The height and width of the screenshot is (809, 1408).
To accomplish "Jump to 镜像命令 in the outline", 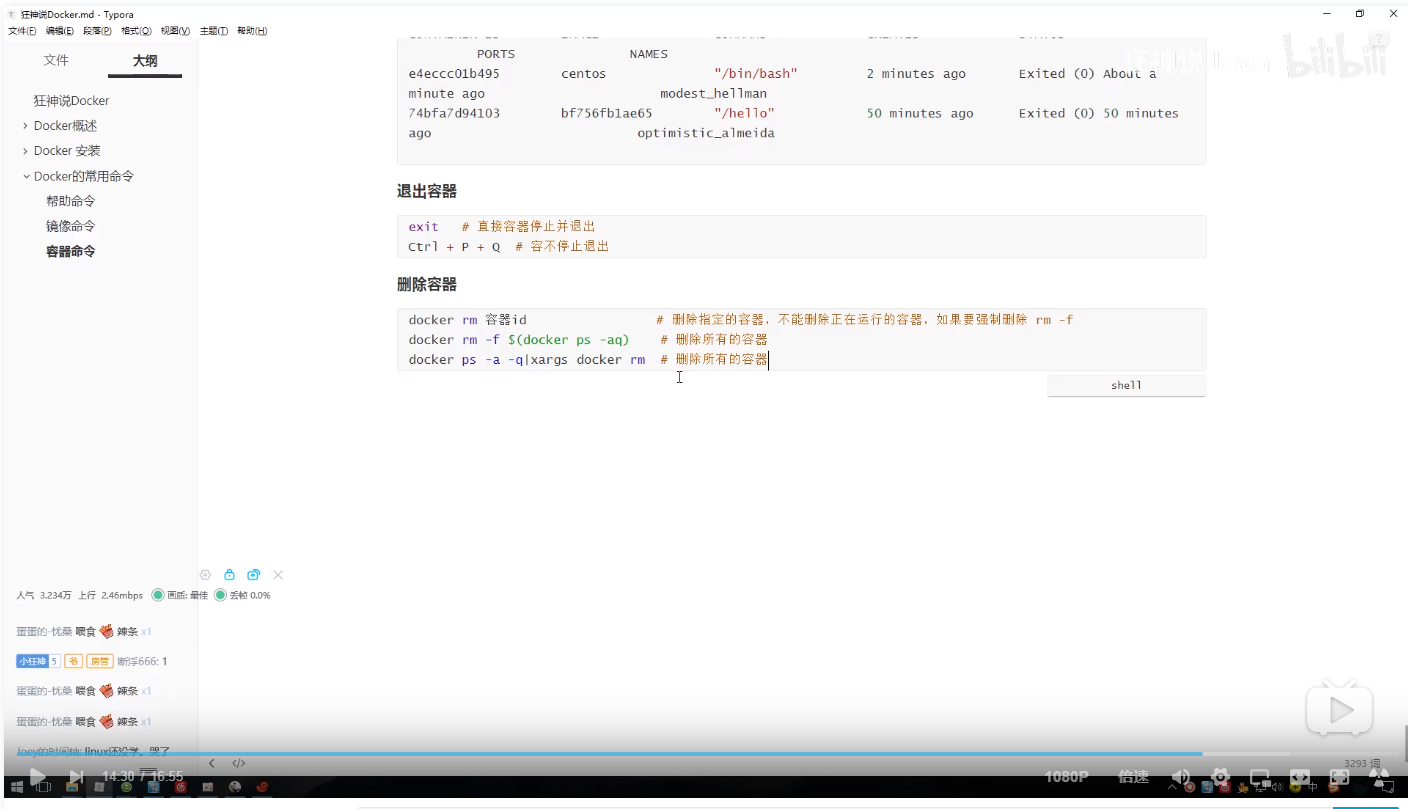I will point(71,226).
